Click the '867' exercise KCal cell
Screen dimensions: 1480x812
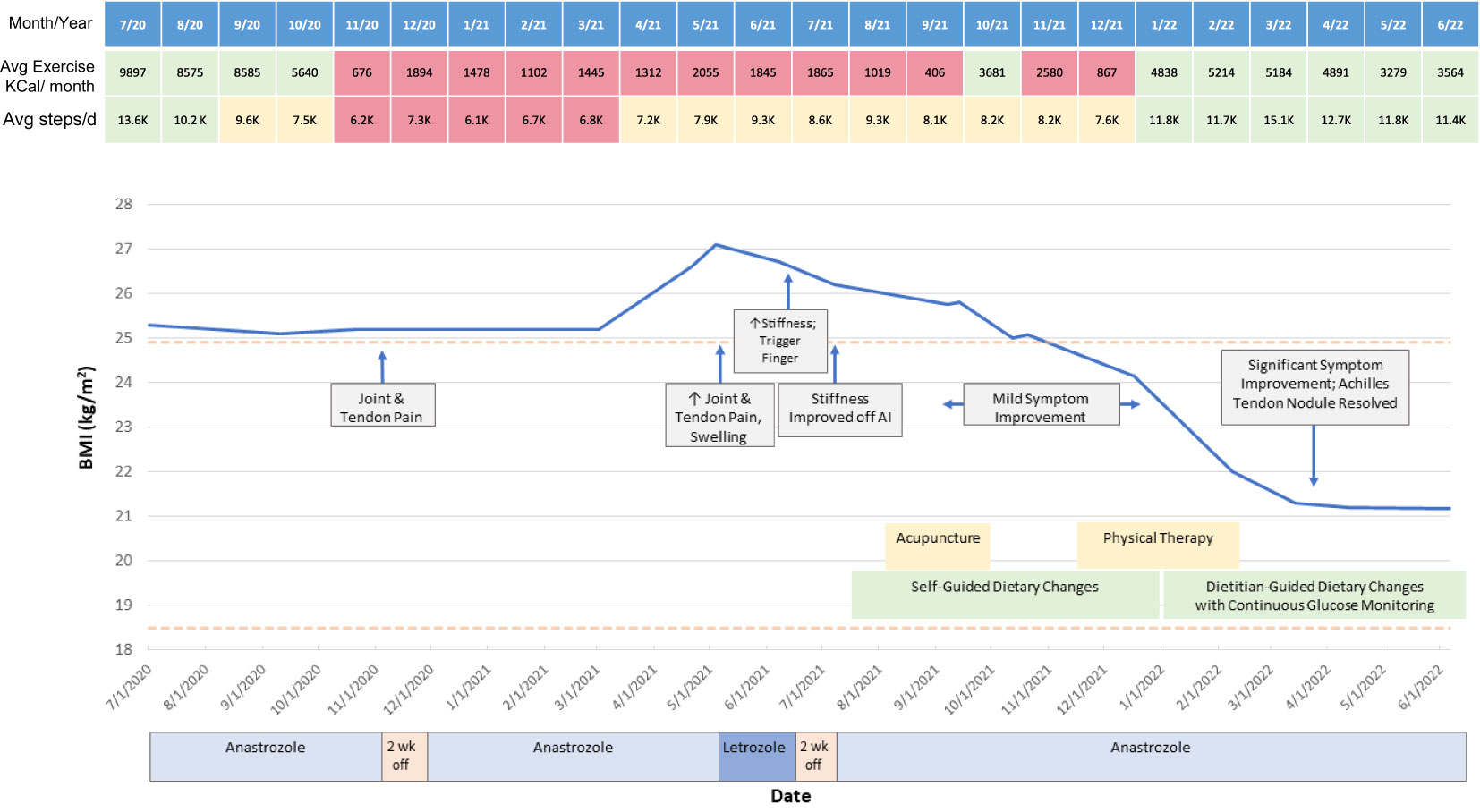tap(1106, 72)
